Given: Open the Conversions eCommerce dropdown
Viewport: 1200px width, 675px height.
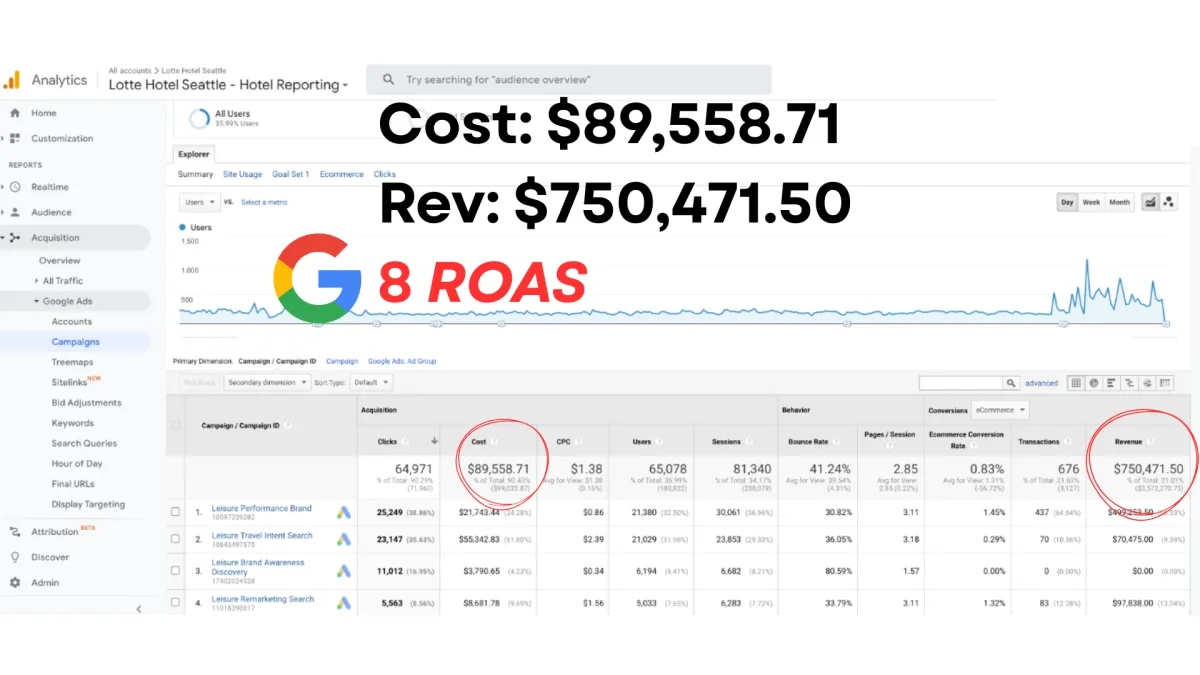Looking at the screenshot, I should 1000,410.
